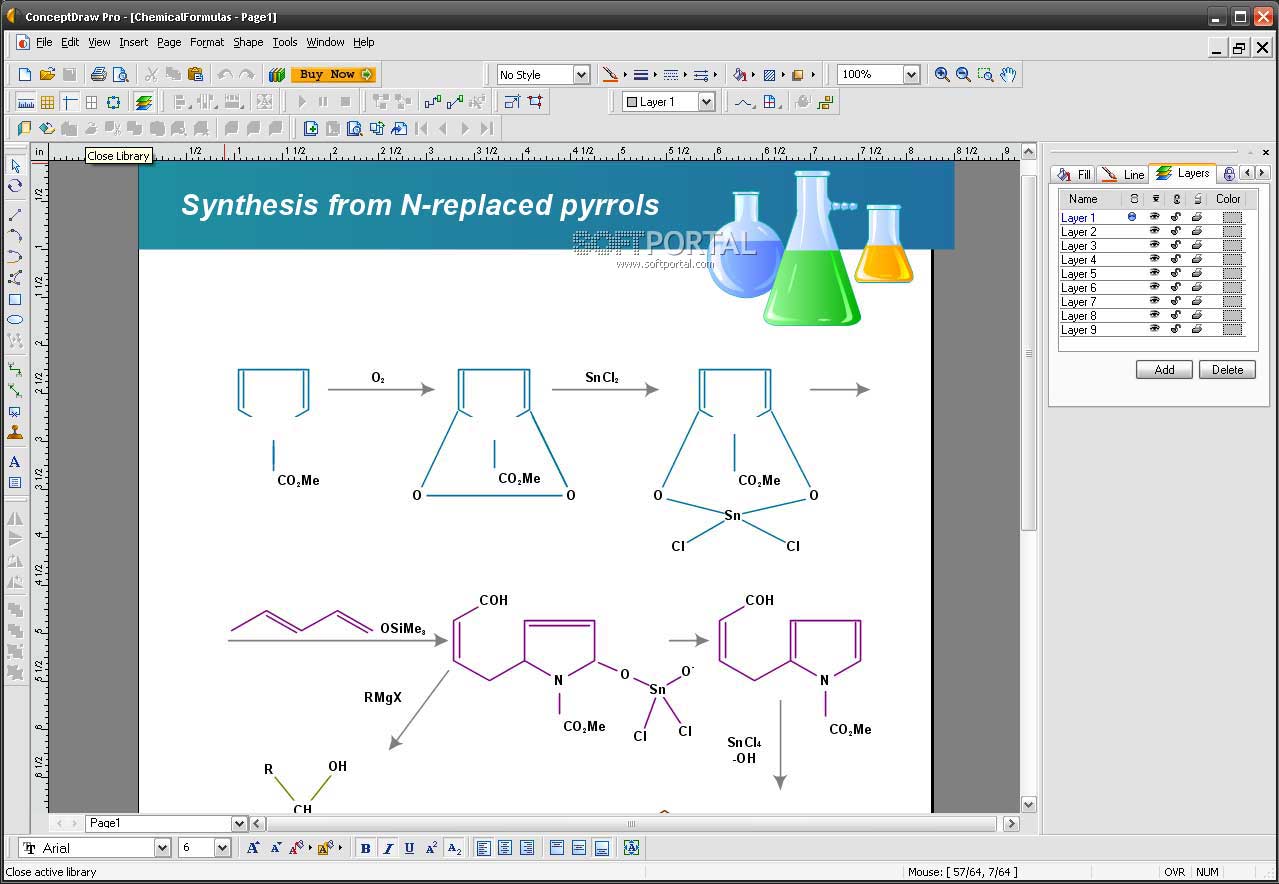Select the Text tool in left toolbar
Image resolution: width=1279 pixels, height=884 pixels.
(x=15, y=462)
